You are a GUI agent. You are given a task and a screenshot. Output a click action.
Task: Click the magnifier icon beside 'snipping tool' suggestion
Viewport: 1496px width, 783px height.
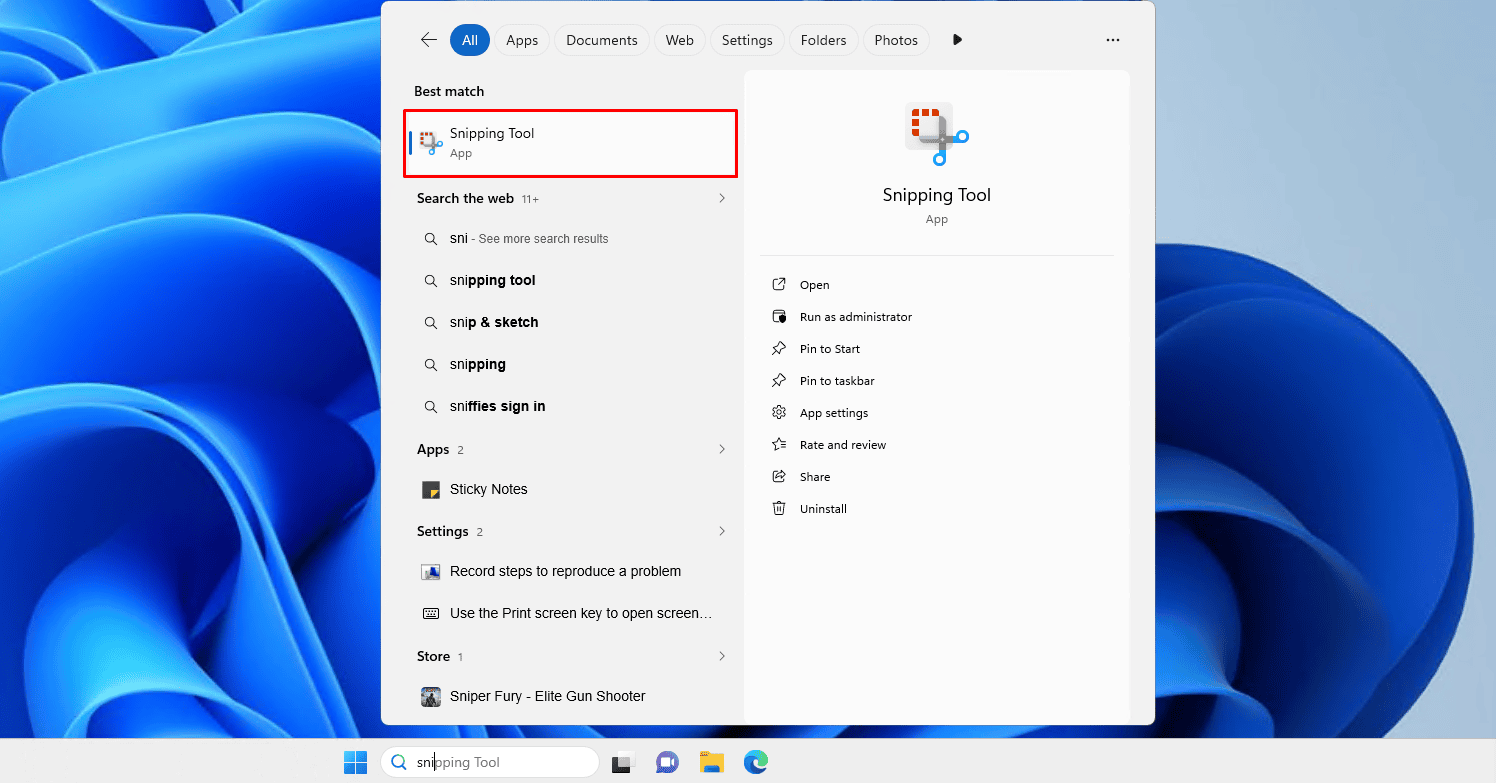pos(430,281)
